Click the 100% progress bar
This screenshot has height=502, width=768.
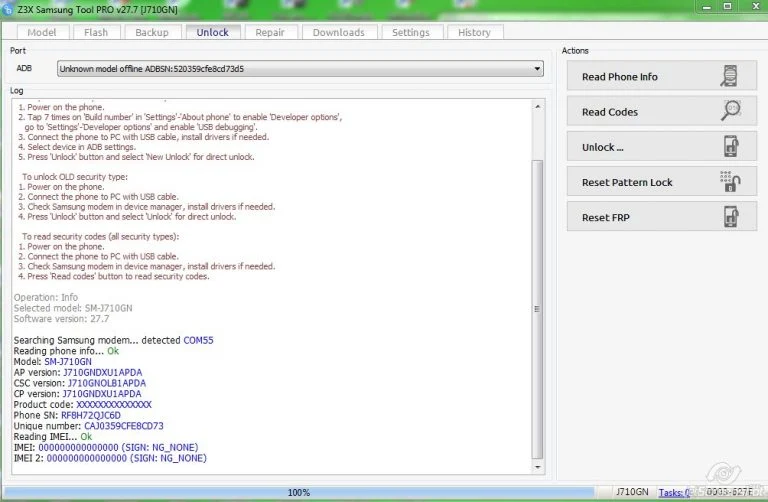(298, 493)
